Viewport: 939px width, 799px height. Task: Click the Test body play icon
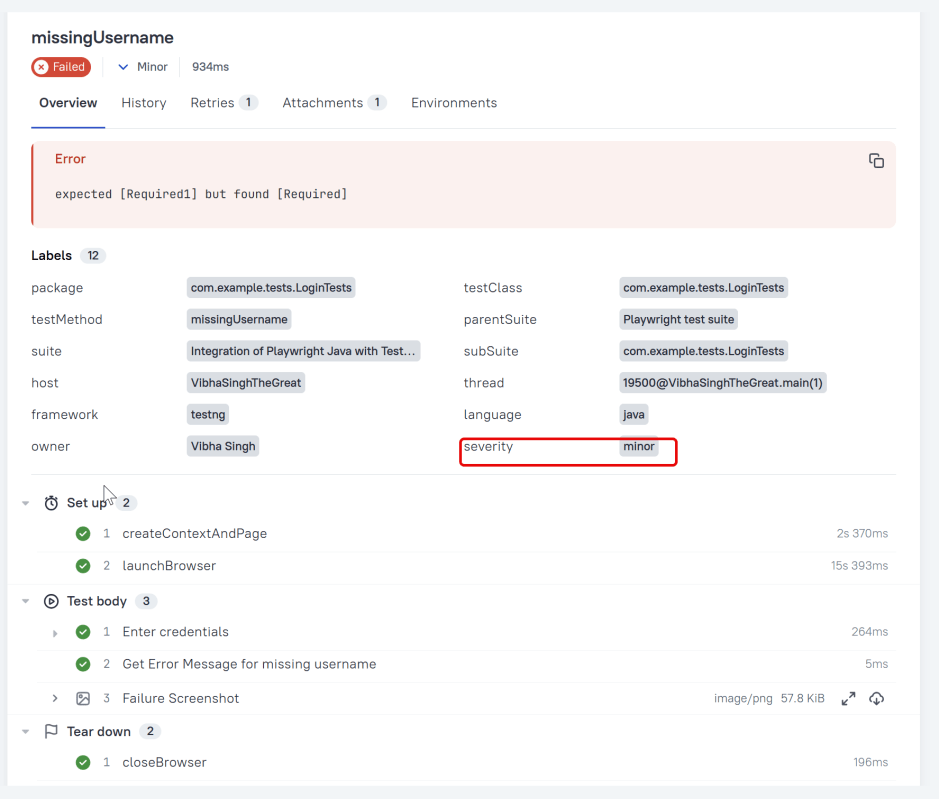[52, 601]
